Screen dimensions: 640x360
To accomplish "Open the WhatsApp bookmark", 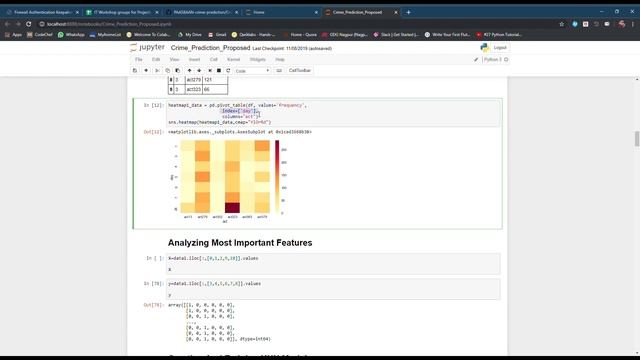I will coord(71,35).
